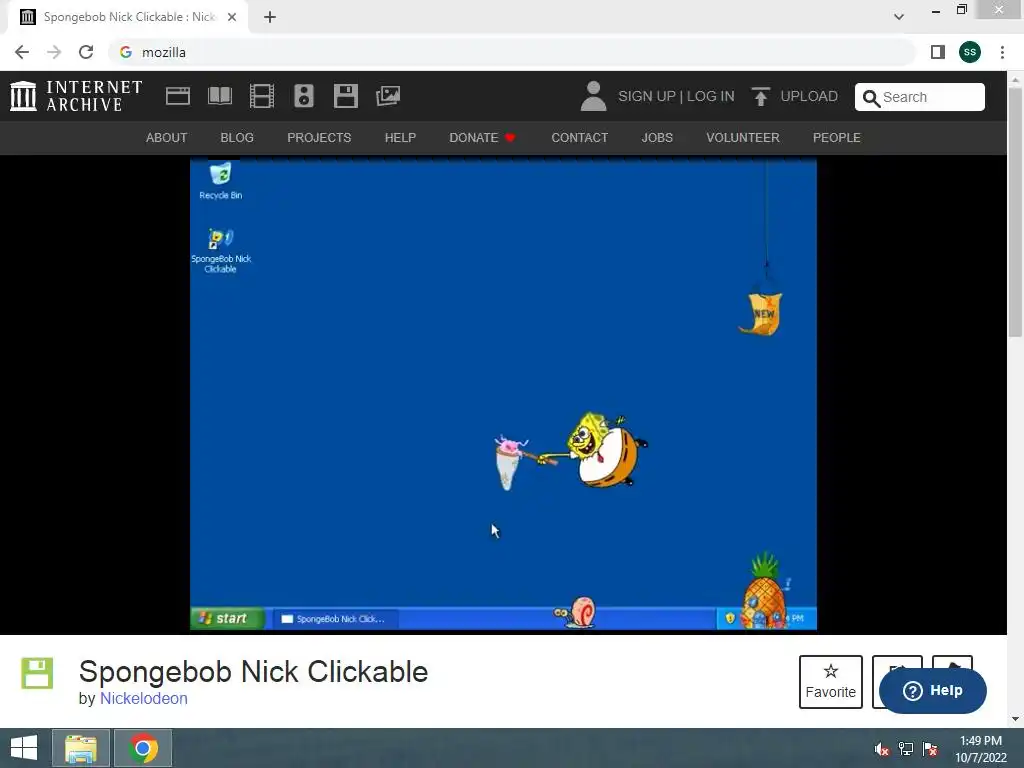Click the Recycle Bin desktop icon
The image size is (1024, 768).
(221, 181)
